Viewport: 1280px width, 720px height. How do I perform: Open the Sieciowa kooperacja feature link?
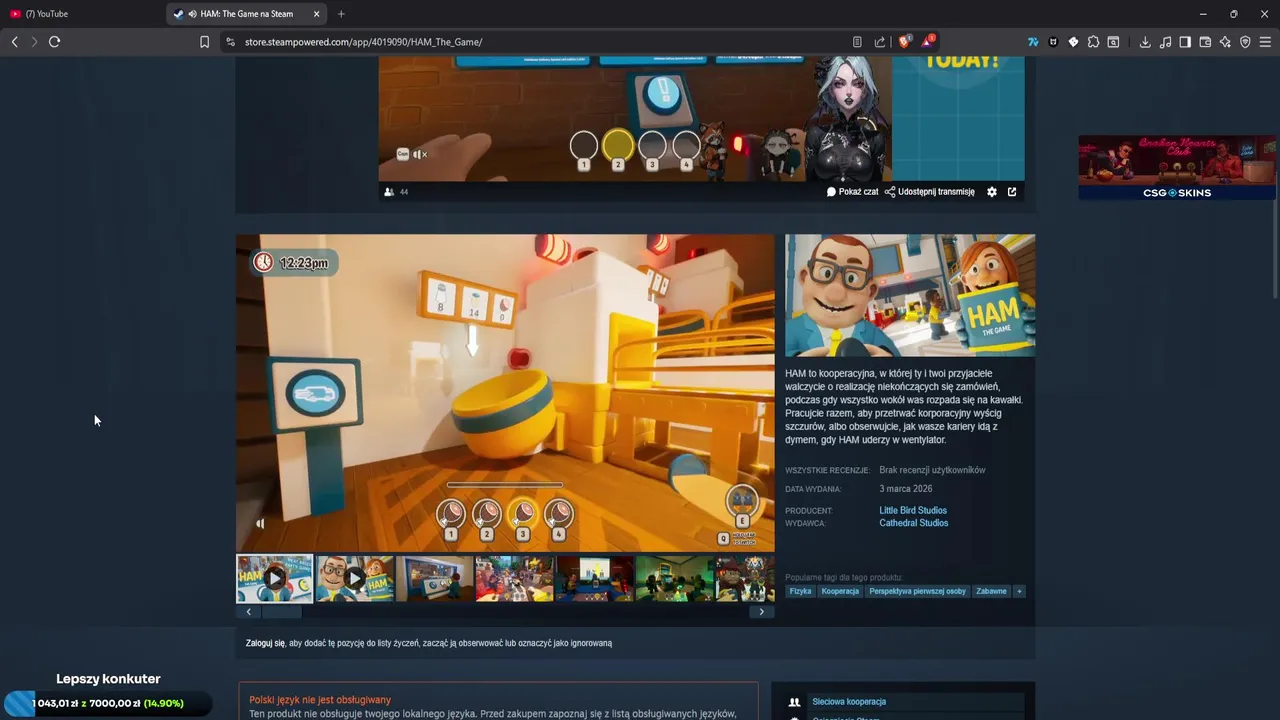click(x=849, y=702)
